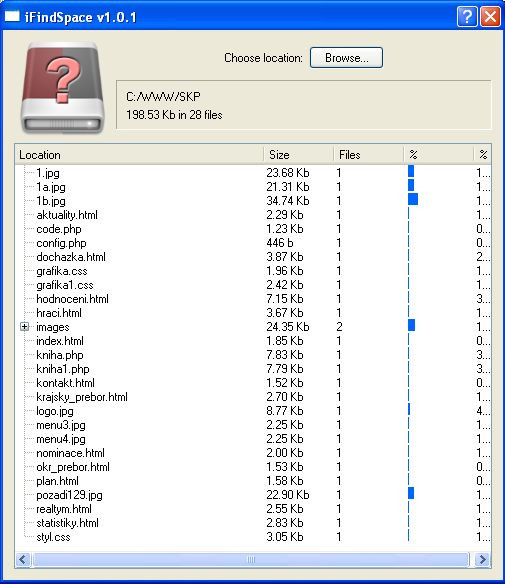Image resolution: width=505 pixels, height=584 pixels.
Task: Sort by the Location column header
Action: (139, 155)
